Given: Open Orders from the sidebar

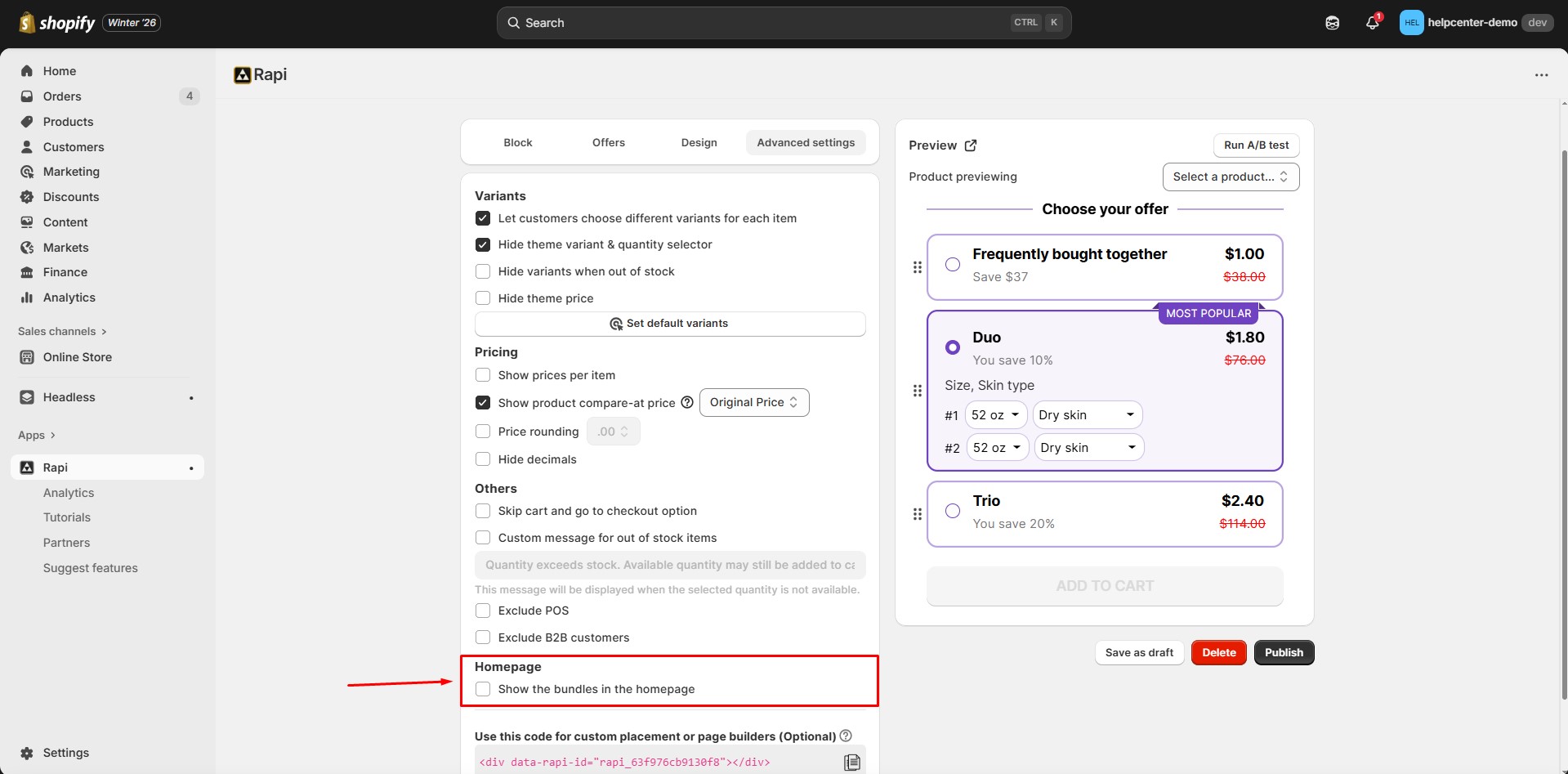Looking at the screenshot, I should click(x=61, y=96).
